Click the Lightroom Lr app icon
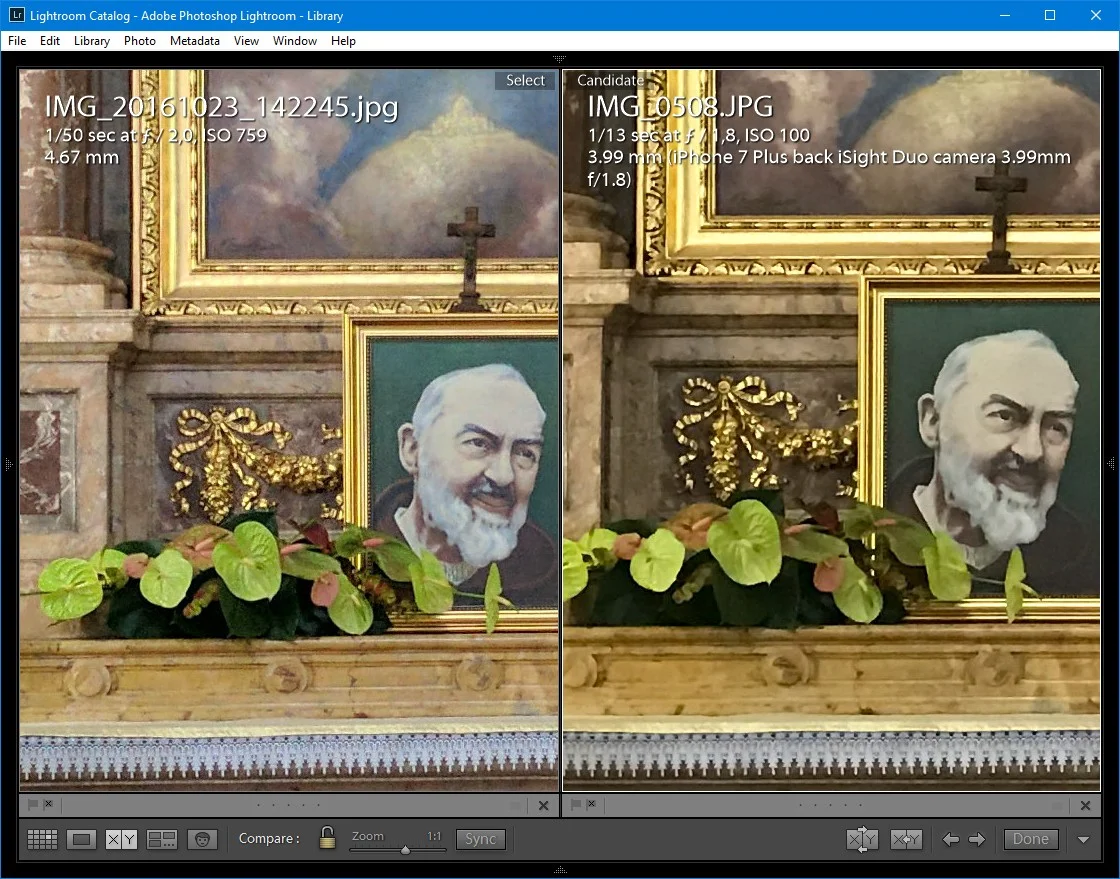1120x879 pixels. [x=16, y=15]
